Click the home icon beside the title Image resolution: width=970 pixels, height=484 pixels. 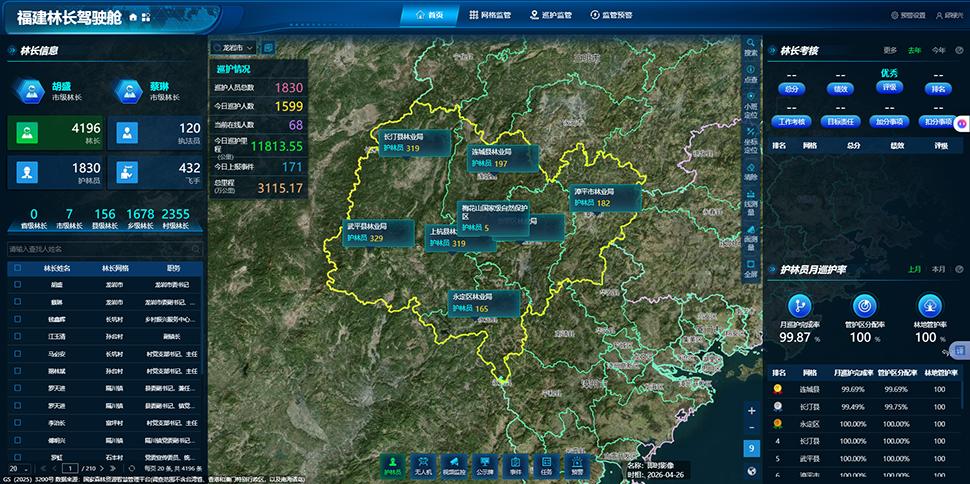tap(133, 17)
